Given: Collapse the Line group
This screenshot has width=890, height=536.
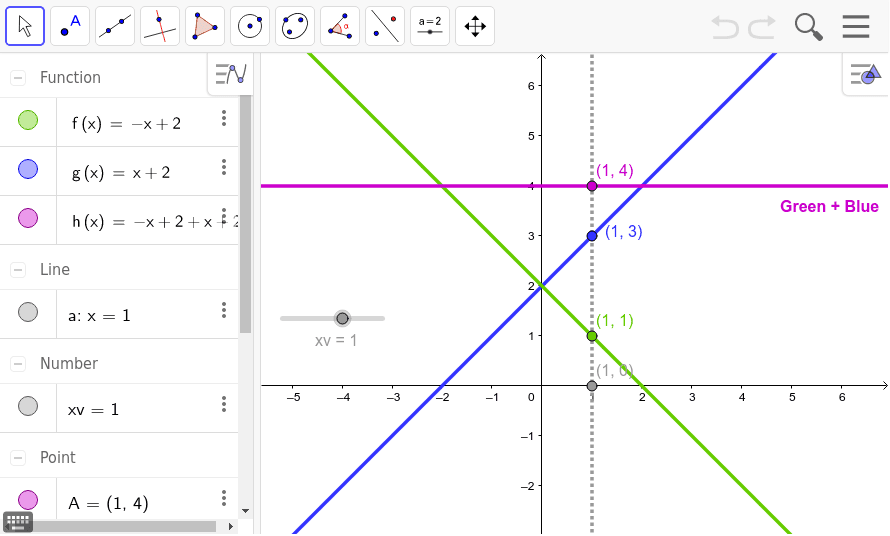Looking at the screenshot, I should [18, 269].
